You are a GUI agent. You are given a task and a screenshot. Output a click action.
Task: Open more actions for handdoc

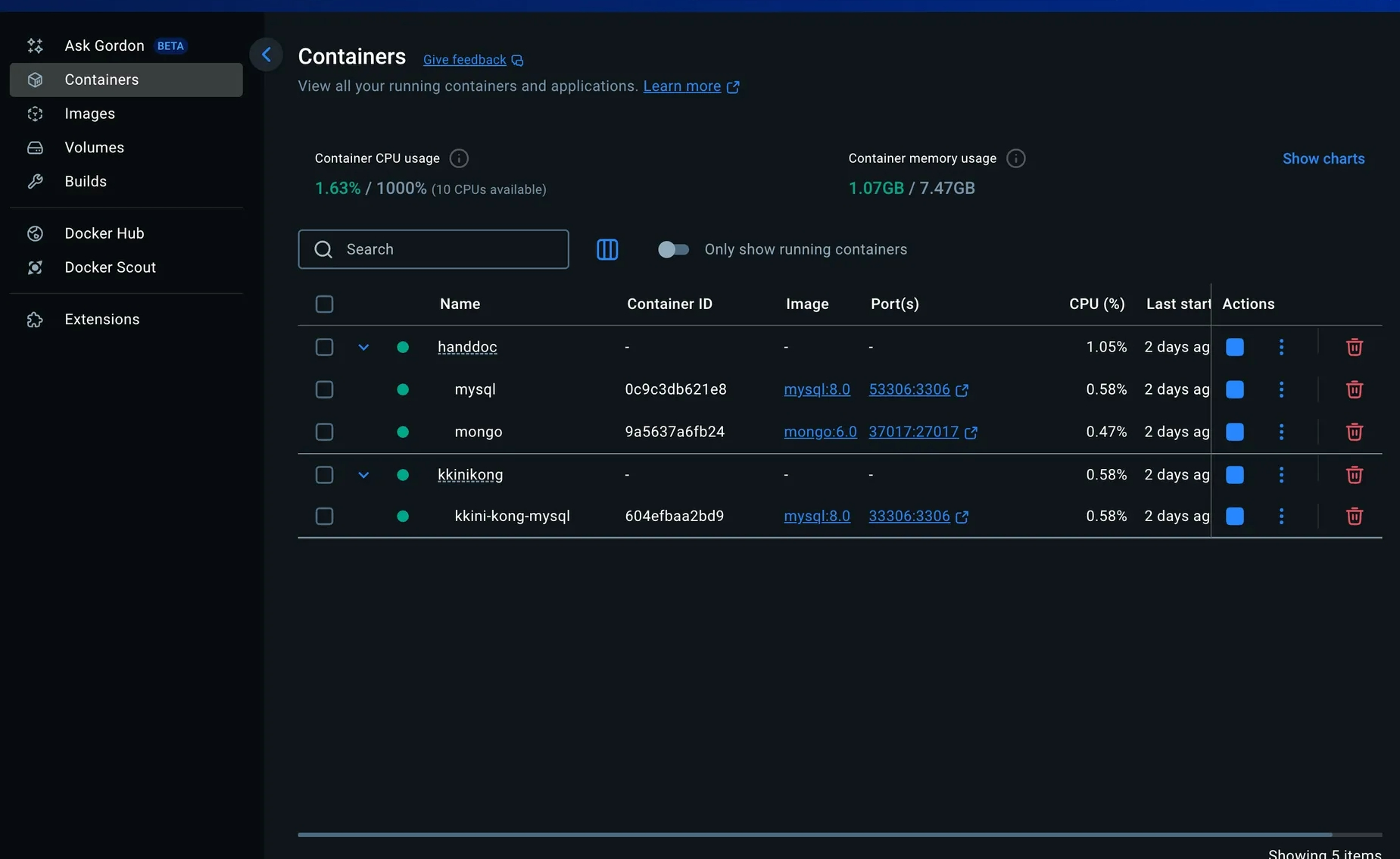click(1281, 347)
